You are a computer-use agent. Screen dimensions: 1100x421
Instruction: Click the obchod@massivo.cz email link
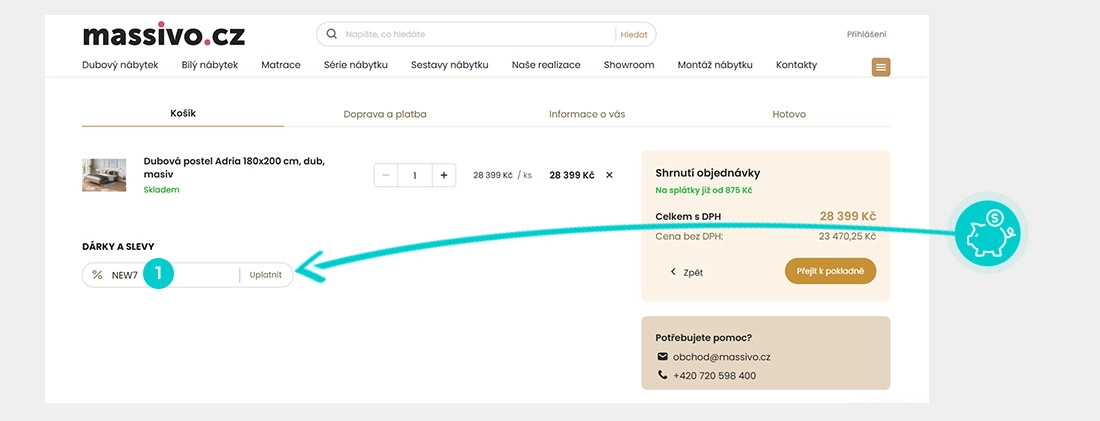coord(722,357)
